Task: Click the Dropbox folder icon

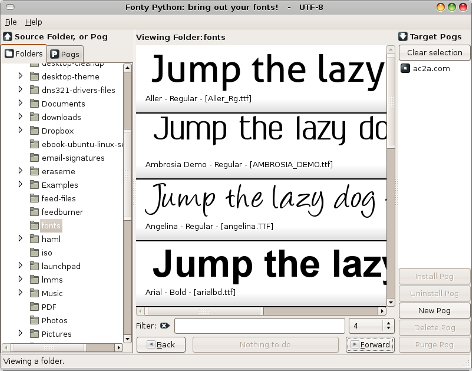Action: [34, 131]
